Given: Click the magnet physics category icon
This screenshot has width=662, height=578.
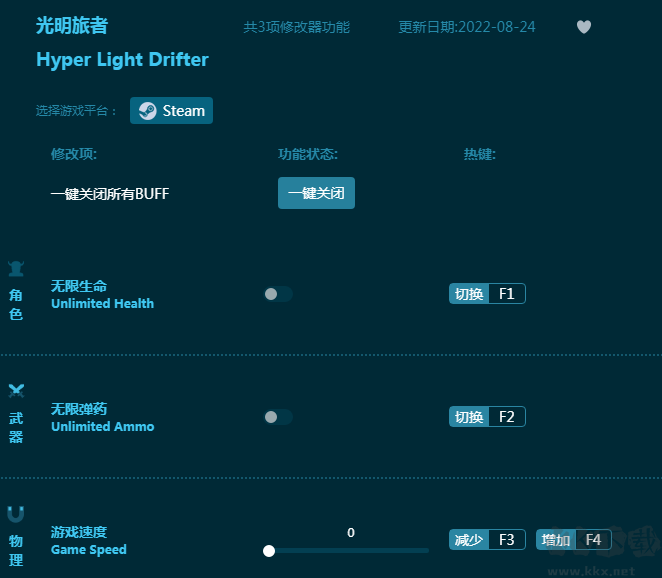Looking at the screenshot, I should click(x=16, y=514).
